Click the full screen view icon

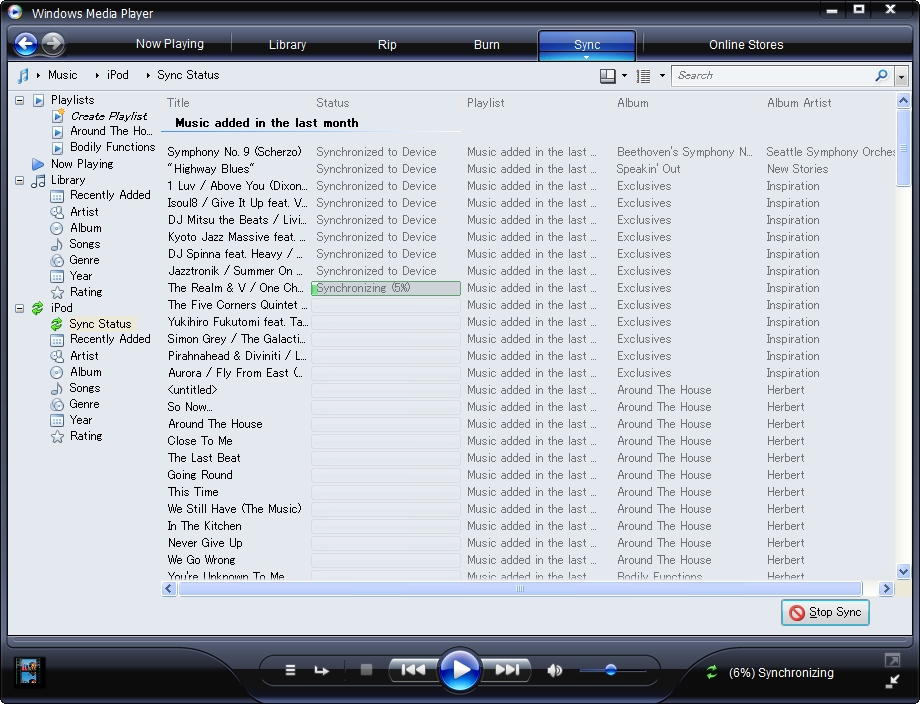[892, 661]
